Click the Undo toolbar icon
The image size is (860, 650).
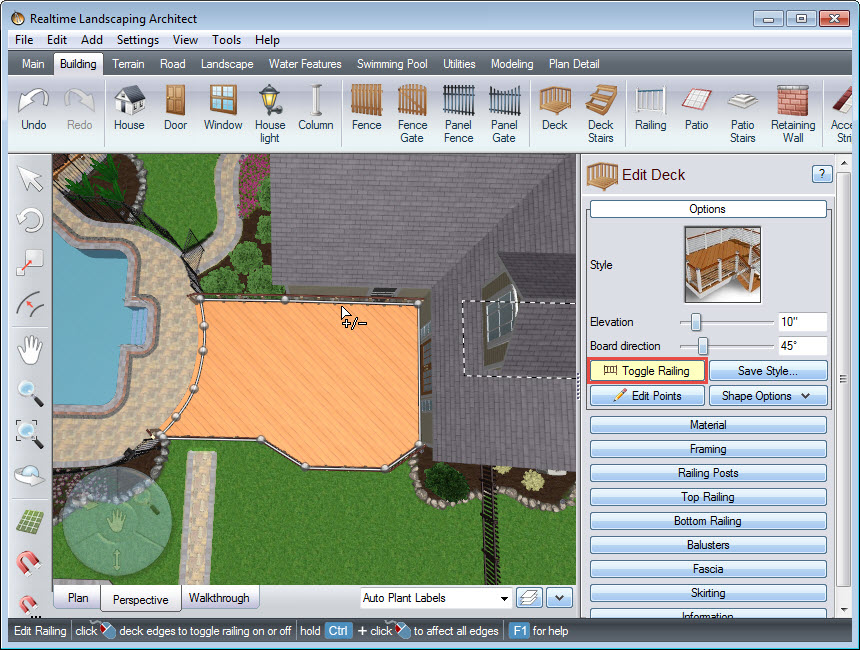point(33,109)
